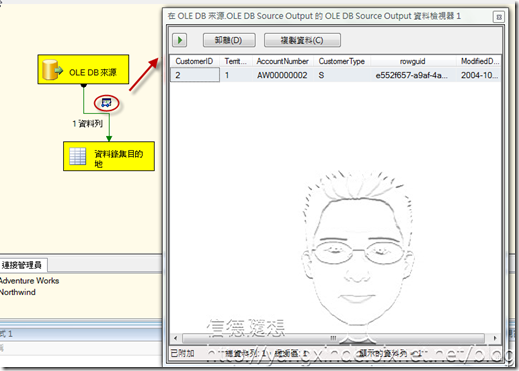Click the 複製資料(C) copy data button

[x=302, y=40]
